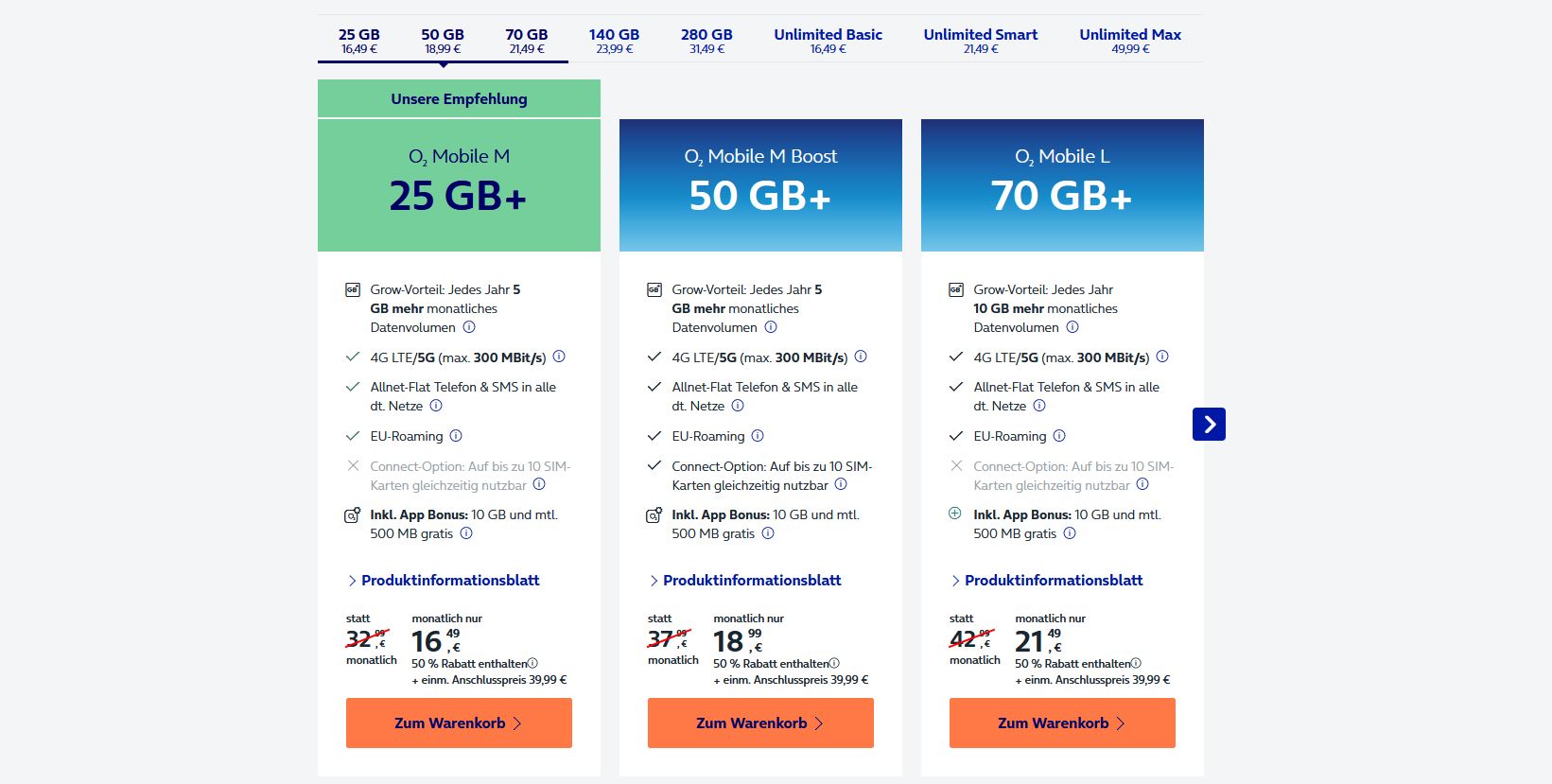The height and width of the screenshot is (784, 1552).
Task: Open Allnet-Flat info icon in Mobile L card
Action: click(x=1039, y=406)
